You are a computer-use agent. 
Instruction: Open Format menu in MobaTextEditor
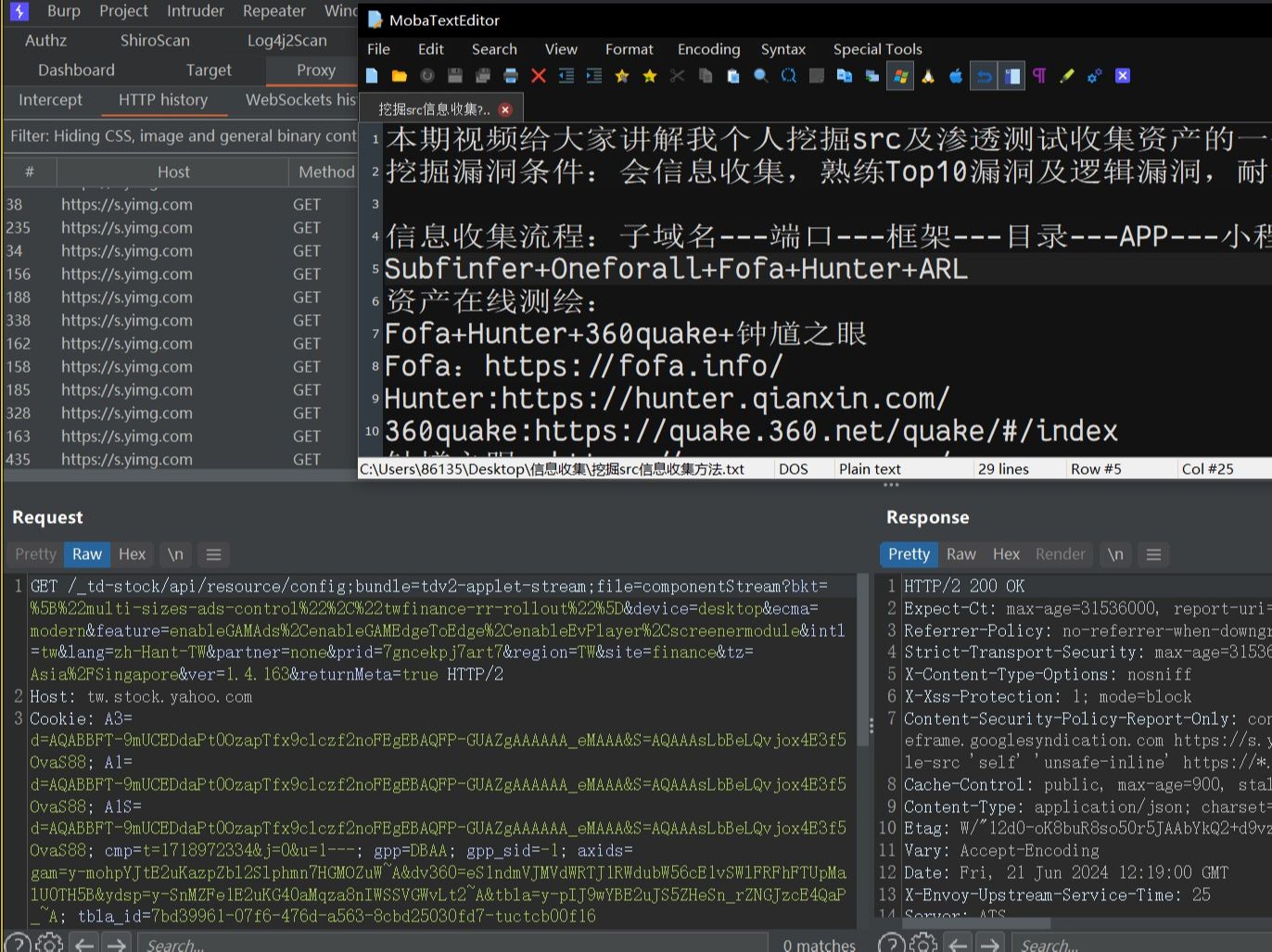pyautogui.click(x=630, y=49)
